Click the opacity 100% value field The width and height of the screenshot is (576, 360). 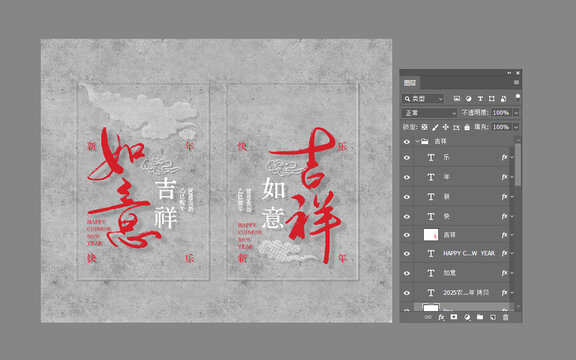501,113
